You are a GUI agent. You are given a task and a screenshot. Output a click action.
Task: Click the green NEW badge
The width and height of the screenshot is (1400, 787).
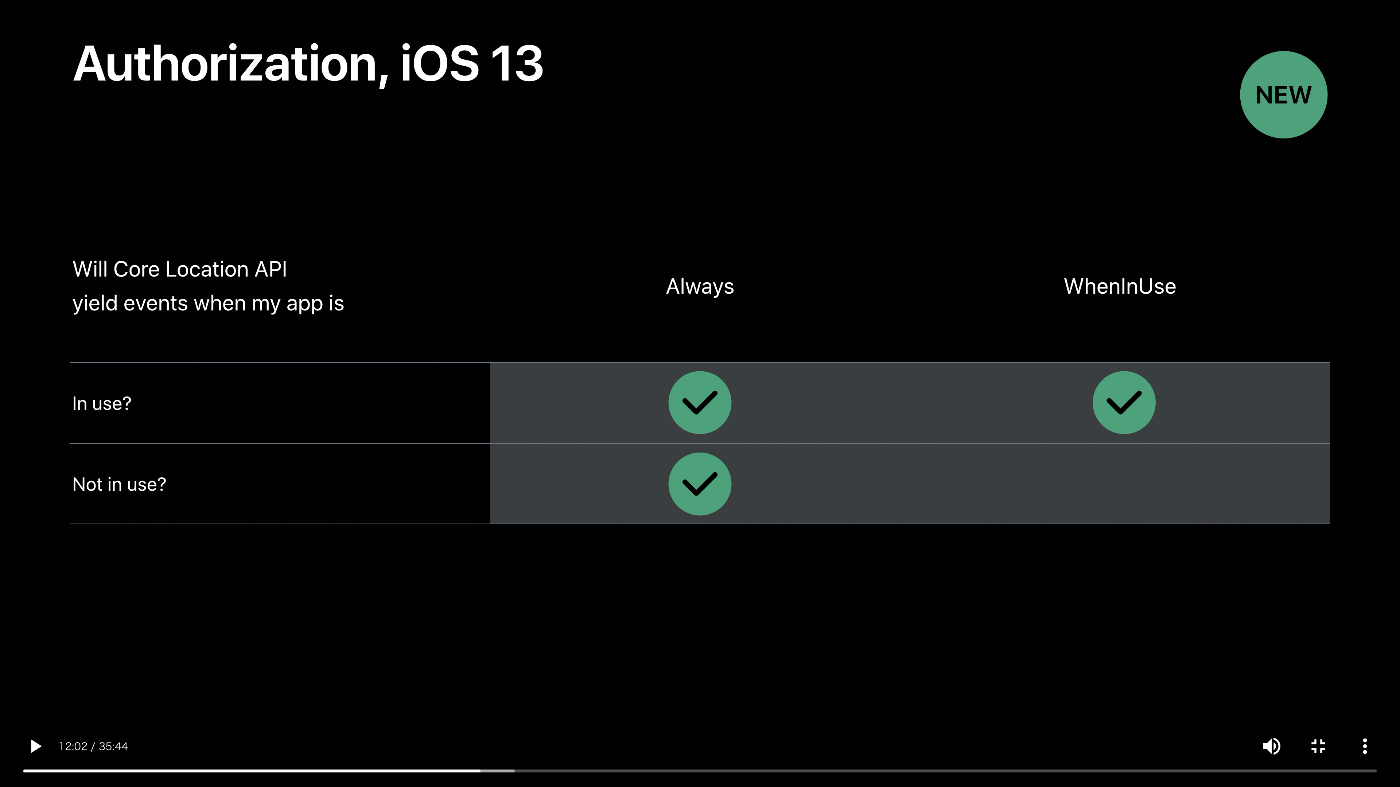coord(1284,95)
